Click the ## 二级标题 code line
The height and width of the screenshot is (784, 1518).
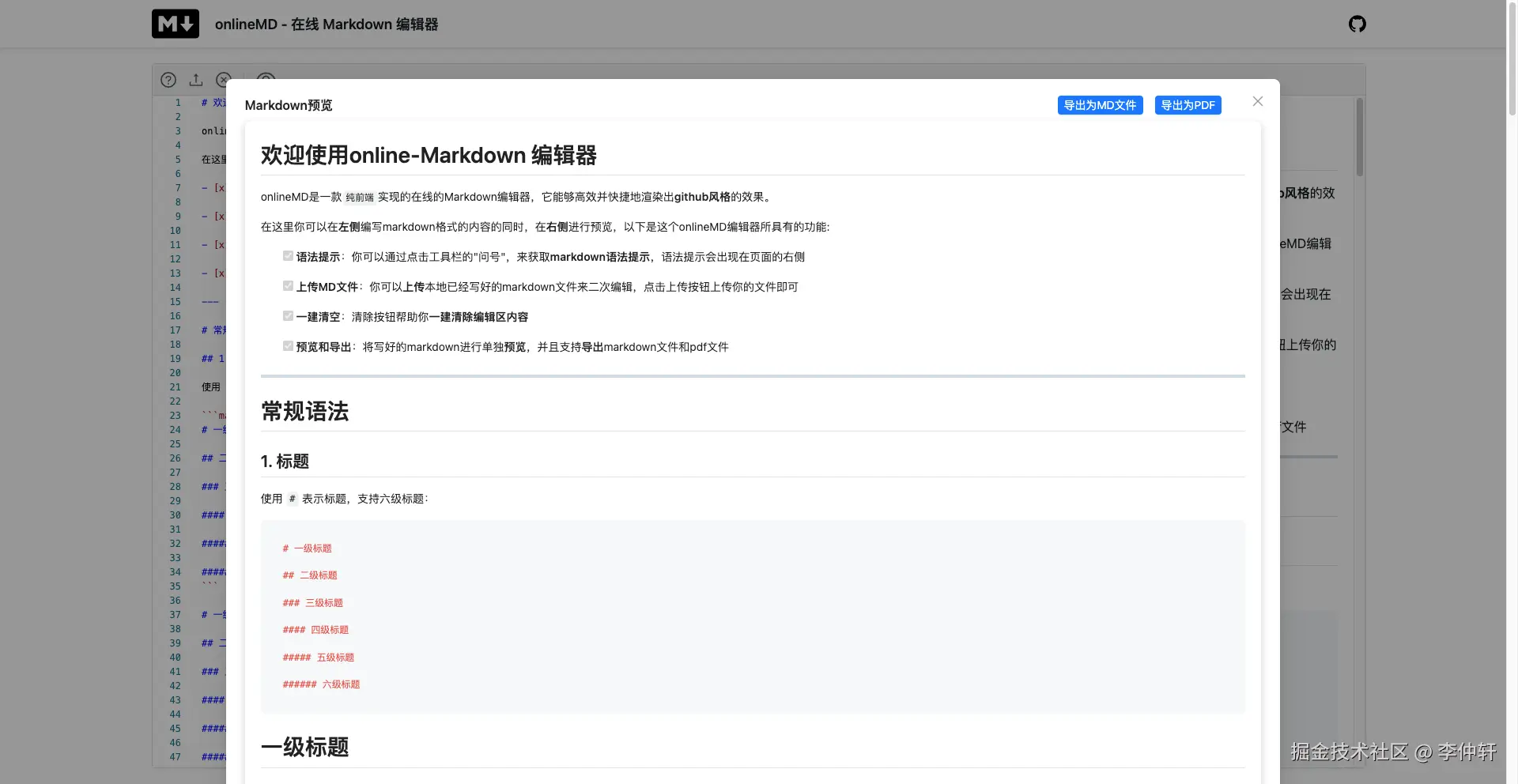[310, 575]
